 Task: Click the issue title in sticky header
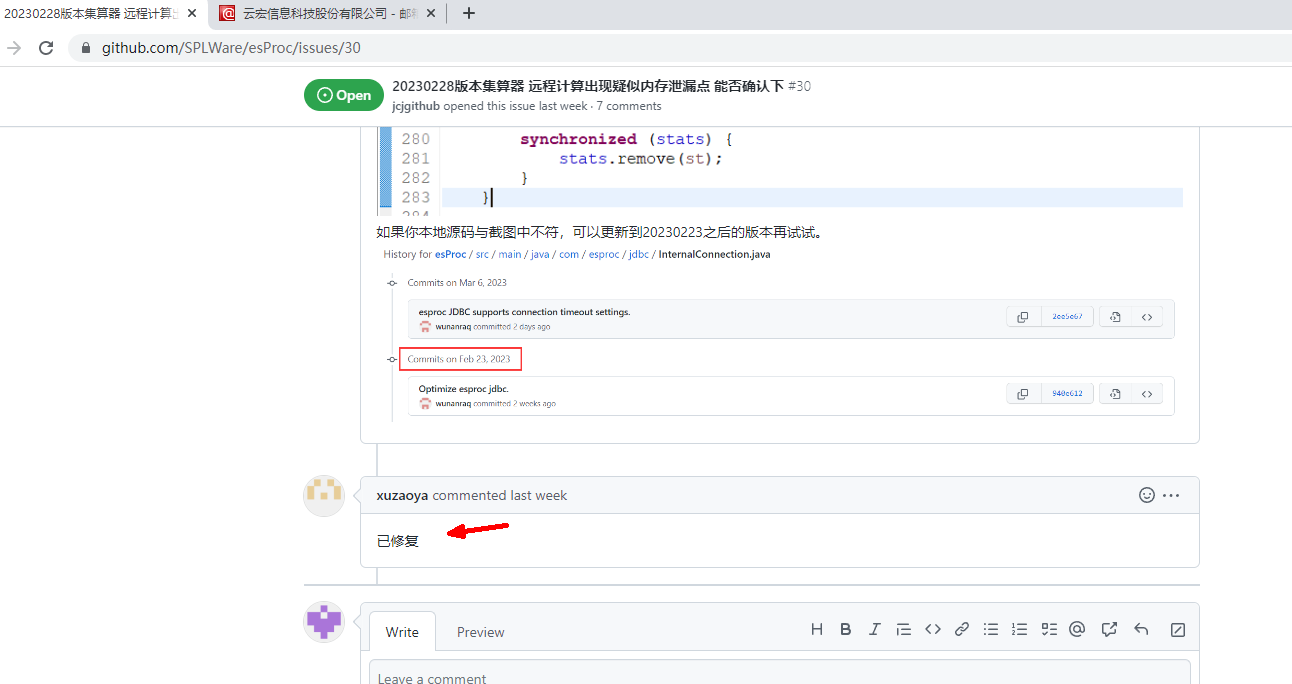tap(588, 86)
